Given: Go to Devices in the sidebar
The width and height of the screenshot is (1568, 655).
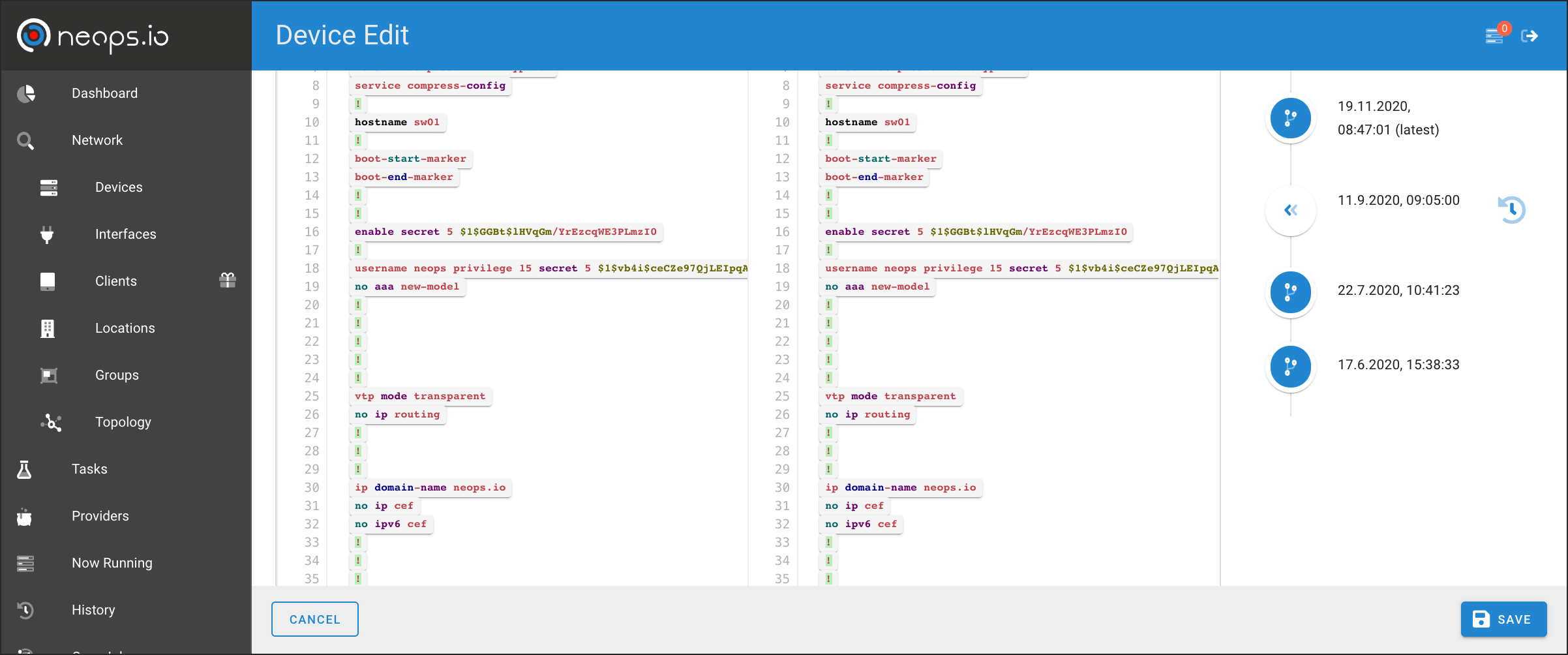Looking at the screenshot, I should coord(119,187).
